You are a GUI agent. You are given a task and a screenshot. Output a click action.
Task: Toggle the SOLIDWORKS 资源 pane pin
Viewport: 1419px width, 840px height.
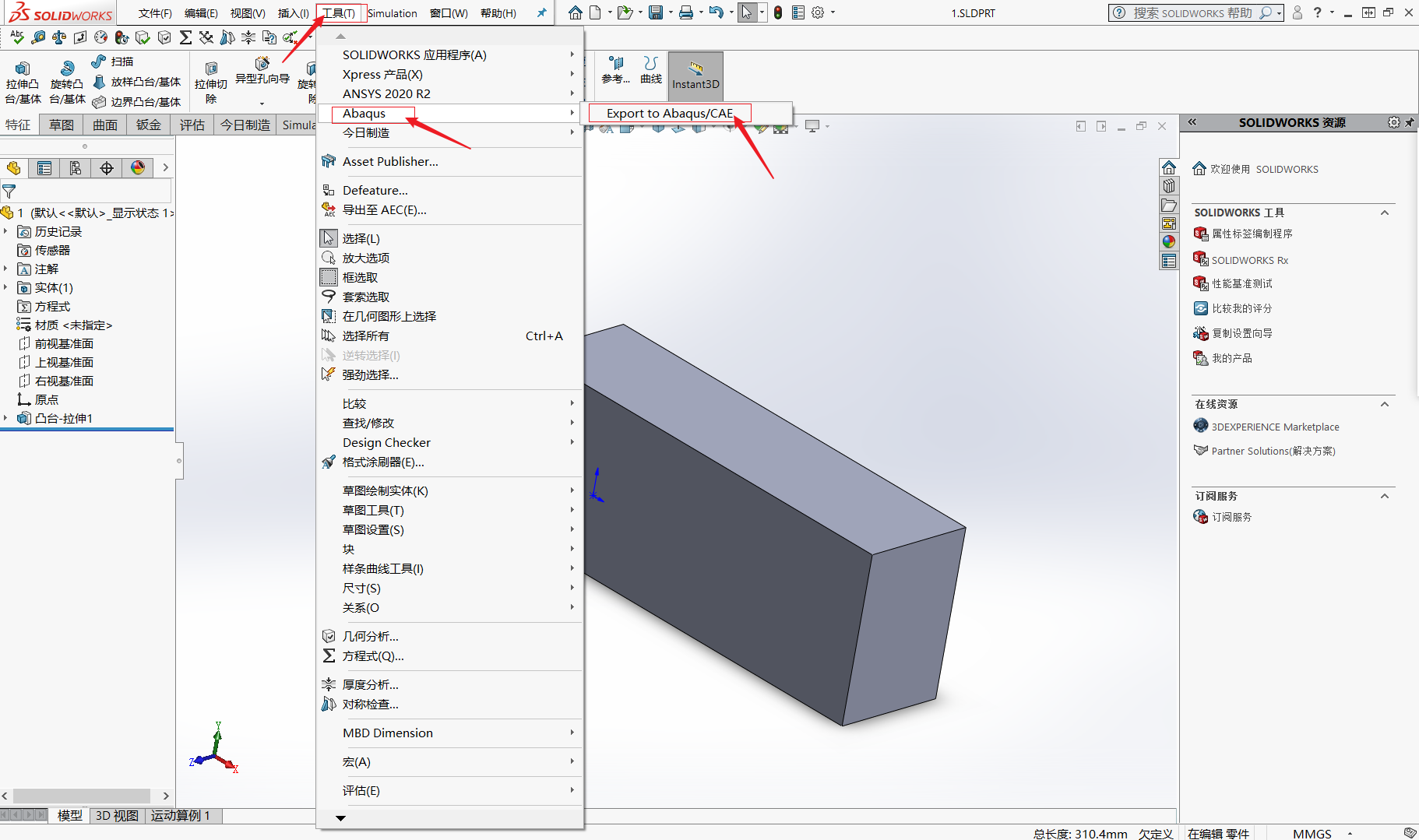coord(1410,122)
